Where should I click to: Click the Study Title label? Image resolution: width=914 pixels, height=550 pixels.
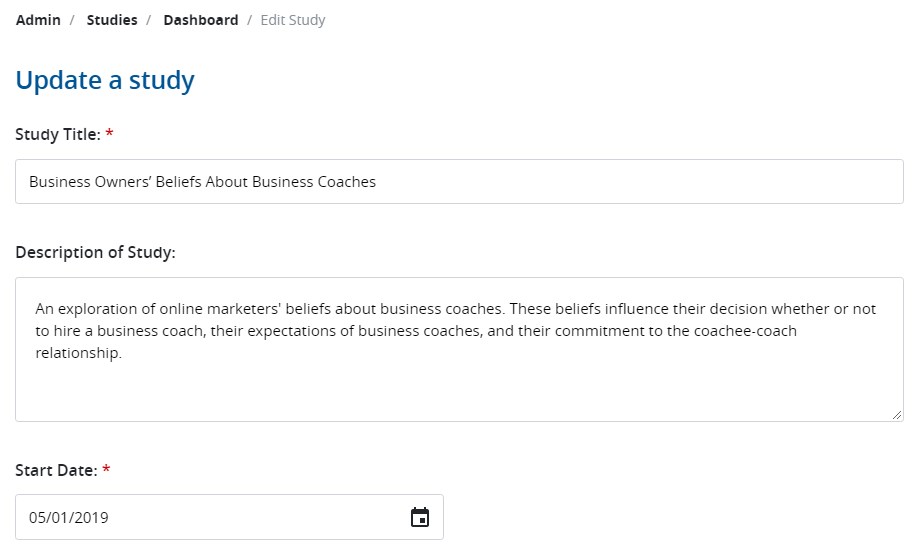[57, 134]
